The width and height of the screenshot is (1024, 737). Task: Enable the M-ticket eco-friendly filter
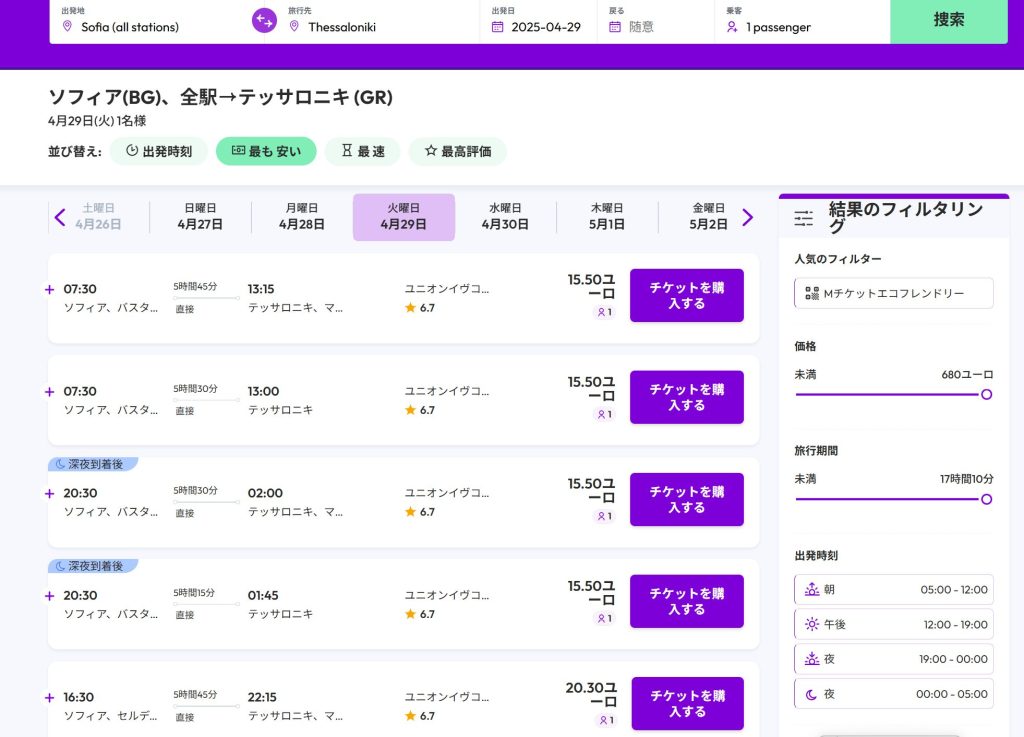point(893,293)
